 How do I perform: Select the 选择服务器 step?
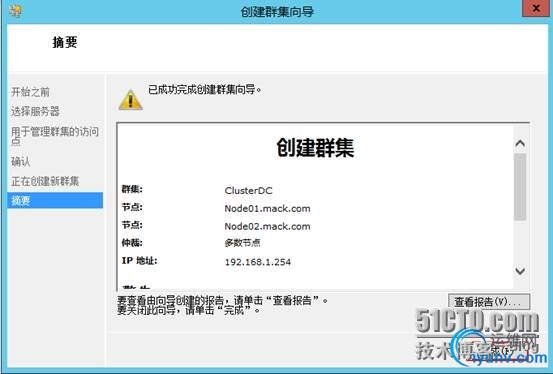tap(35, 111)
